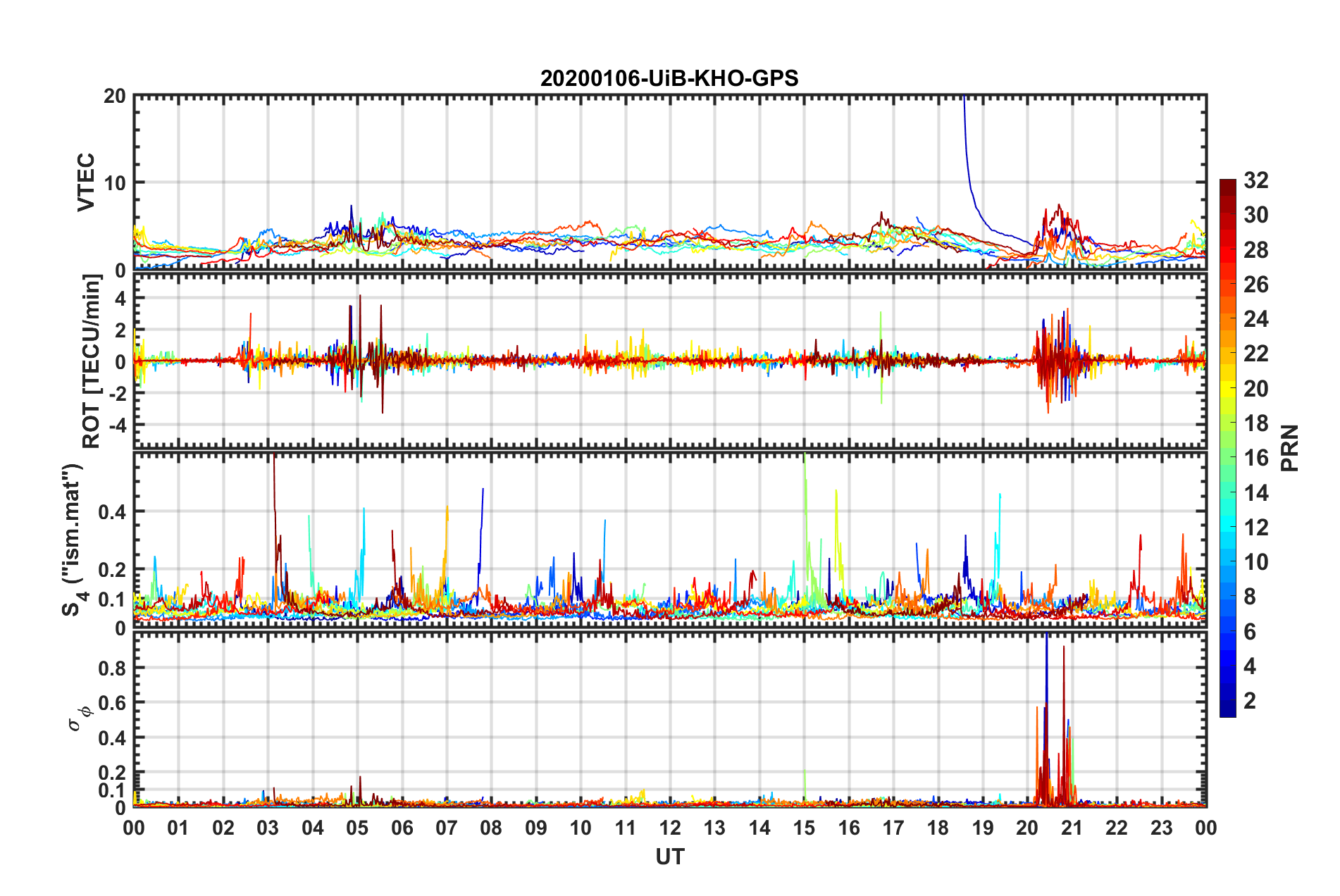Image resolution: width=1340 pixels, height=896 pixels.
Task: Select the 4 tick on the PRN colorbar
Action: [1250, 666]
